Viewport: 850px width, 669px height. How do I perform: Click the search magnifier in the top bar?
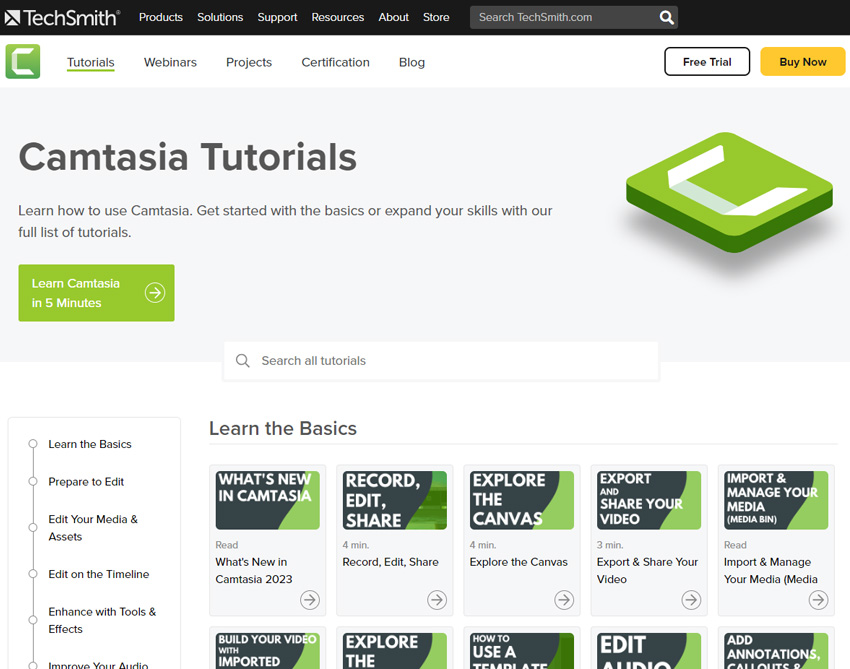point(666,17)
